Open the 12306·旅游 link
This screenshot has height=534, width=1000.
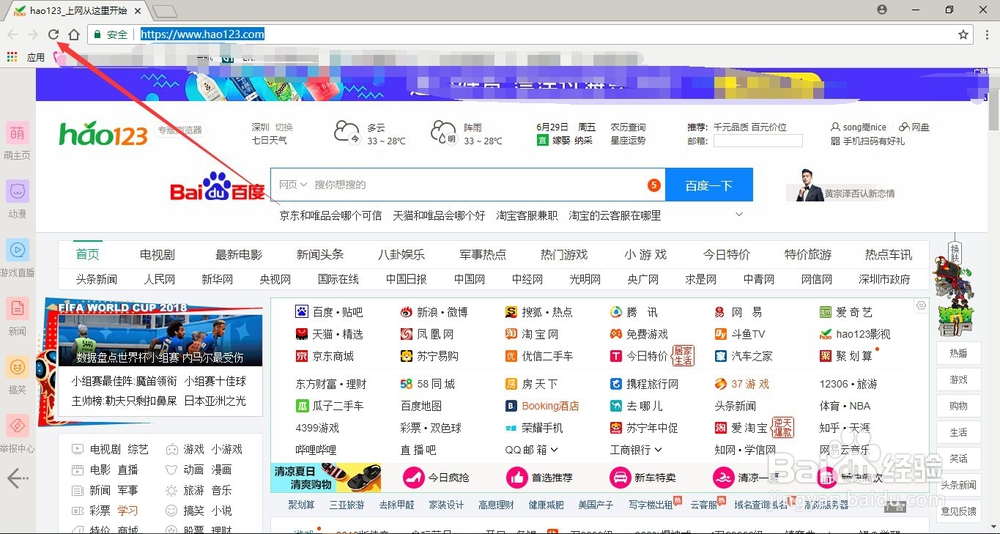point(848,384)
